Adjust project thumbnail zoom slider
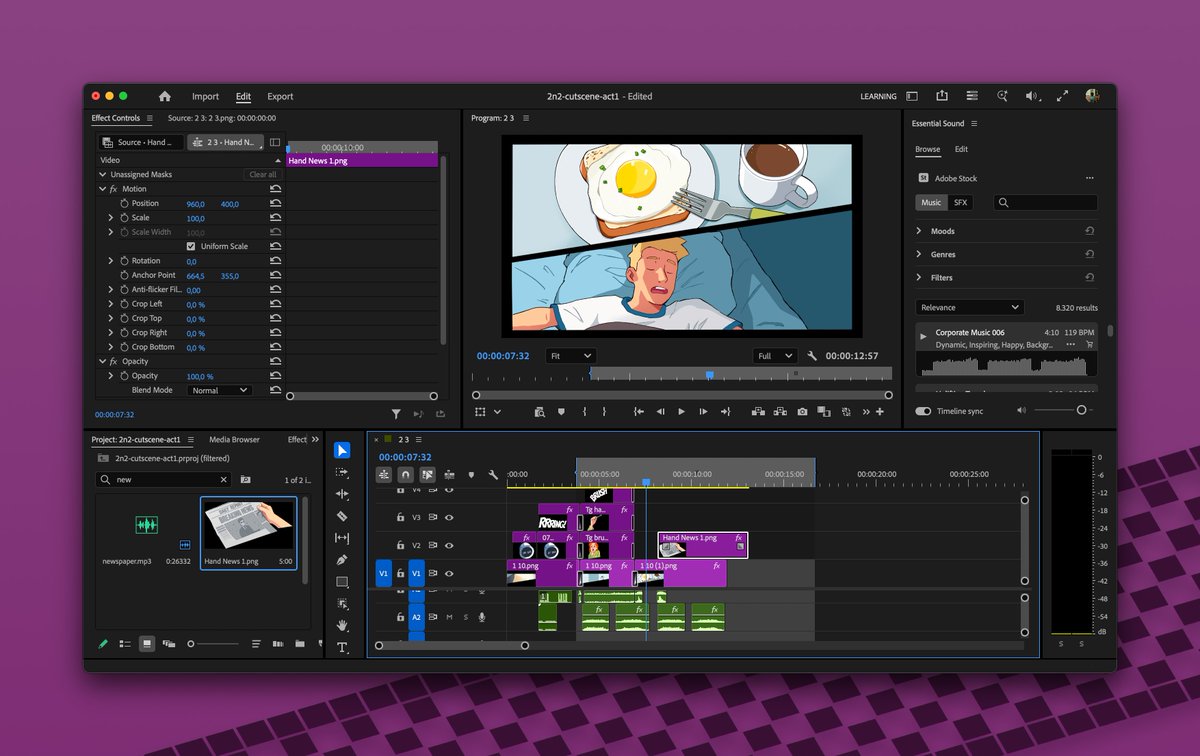The width and height of the screenshot is (1200, 756). point(191,644)
